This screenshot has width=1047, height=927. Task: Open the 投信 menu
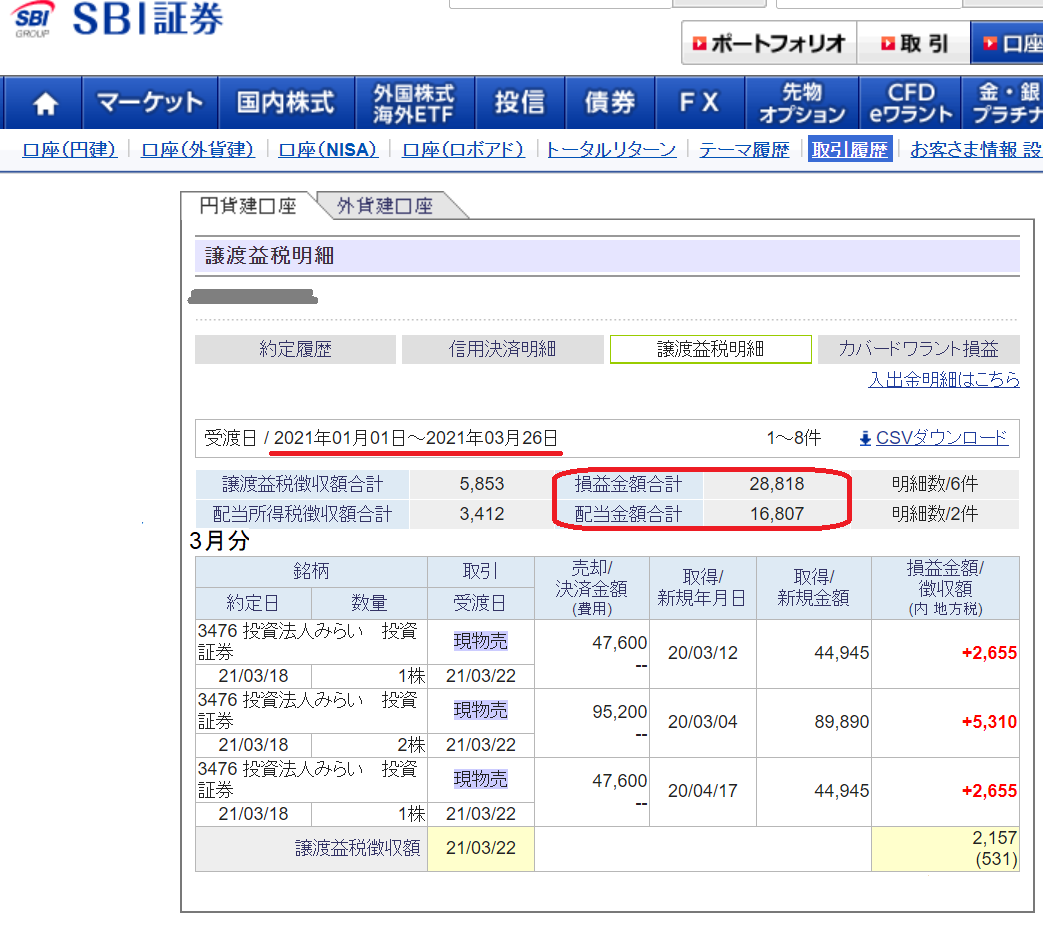519,103
